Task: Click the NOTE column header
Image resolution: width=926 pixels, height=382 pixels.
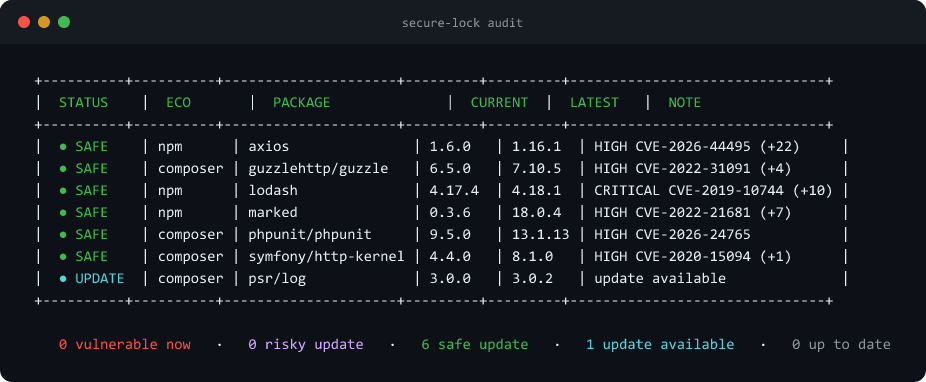Action: click(x=684, y=103)
